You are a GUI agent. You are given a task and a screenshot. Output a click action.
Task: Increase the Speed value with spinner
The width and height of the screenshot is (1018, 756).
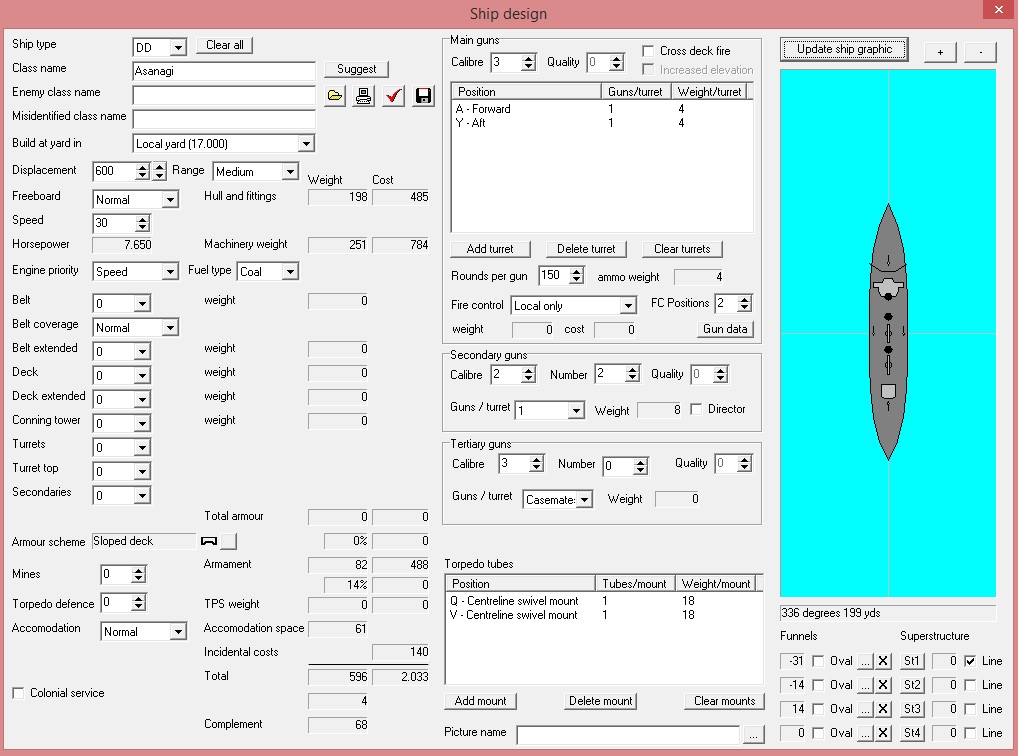pos(143,220)
